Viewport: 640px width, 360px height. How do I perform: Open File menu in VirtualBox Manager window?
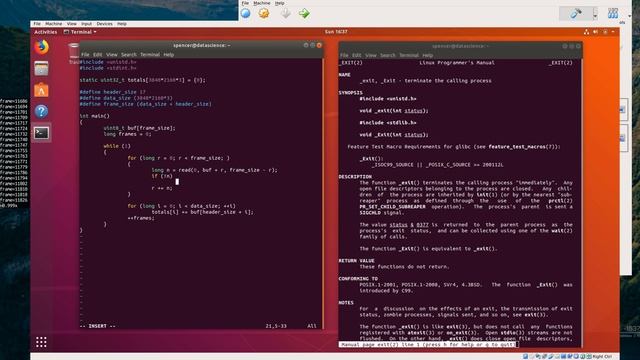(x=245, y=3)
